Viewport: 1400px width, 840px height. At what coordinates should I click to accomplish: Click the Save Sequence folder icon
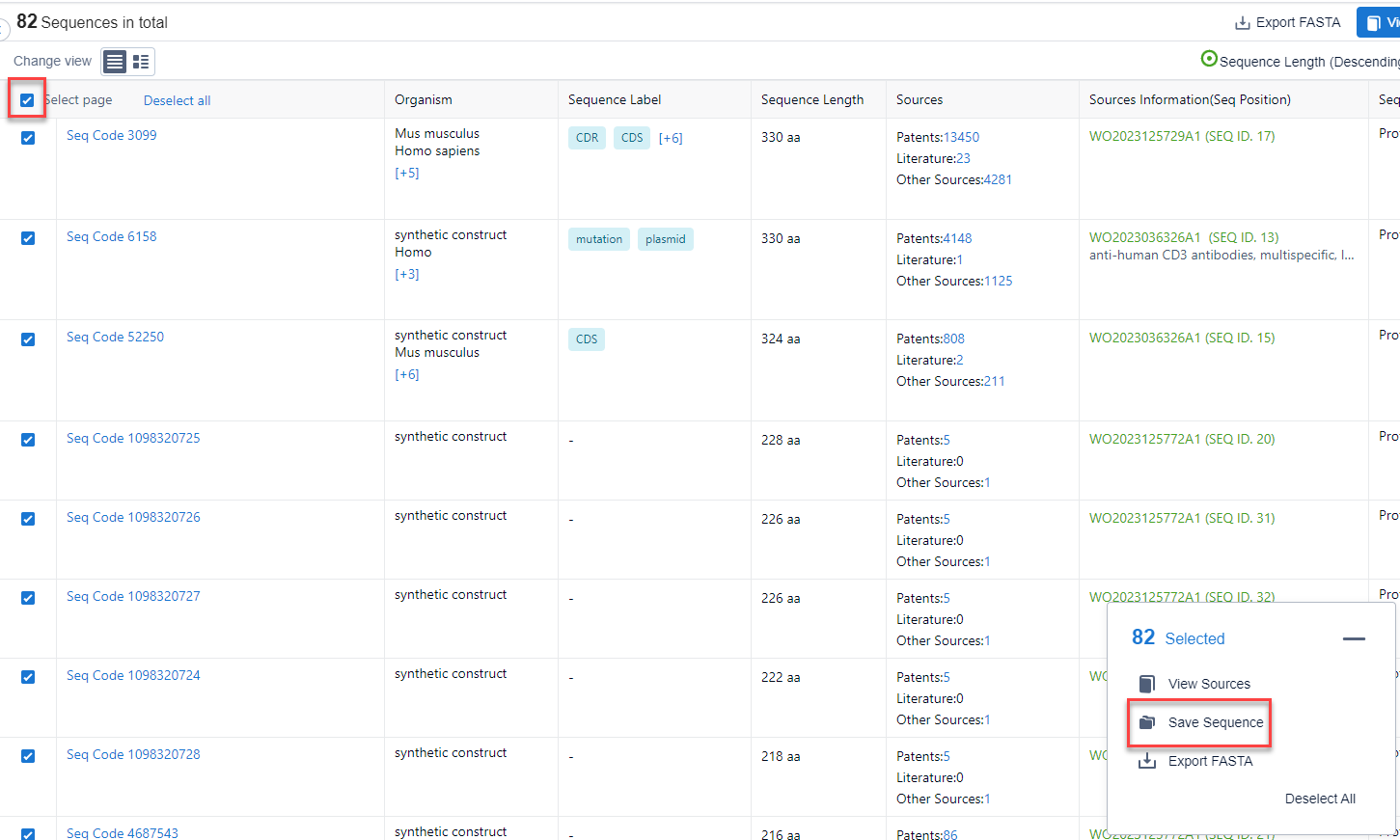pos(1147,722)
